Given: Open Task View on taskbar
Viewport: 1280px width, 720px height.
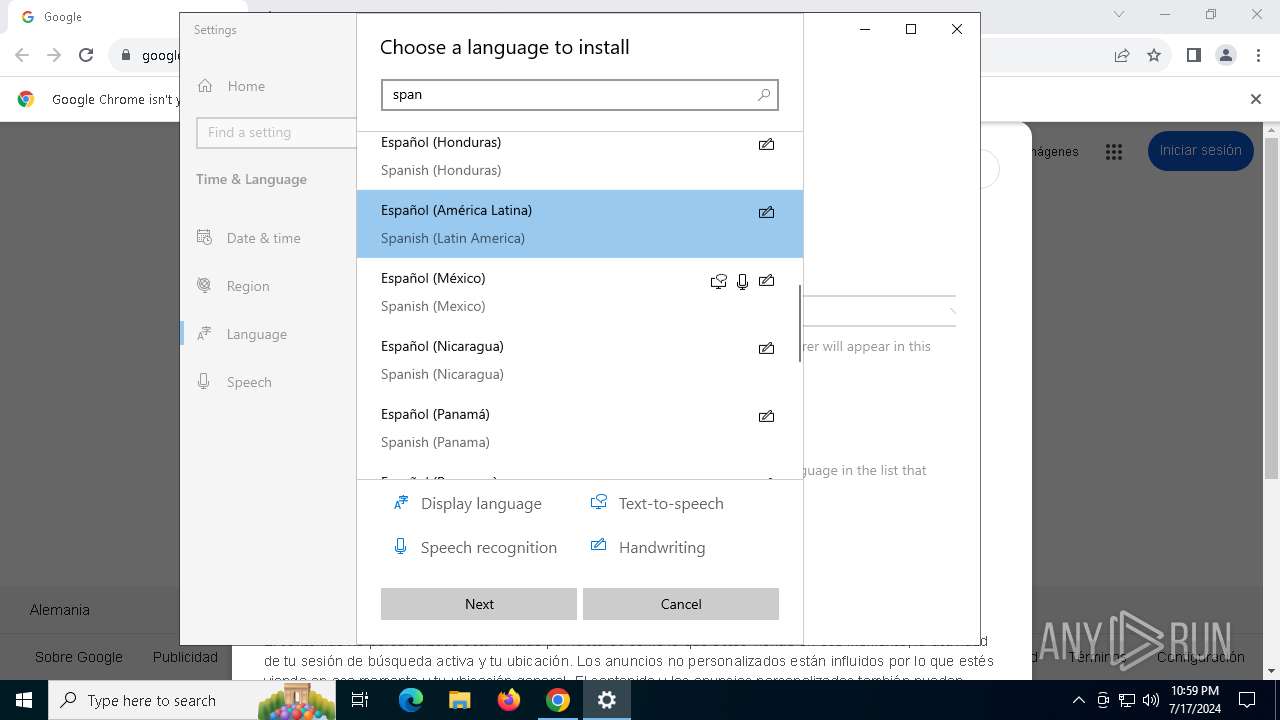Looking at the screenshot, I should (360, 700).
